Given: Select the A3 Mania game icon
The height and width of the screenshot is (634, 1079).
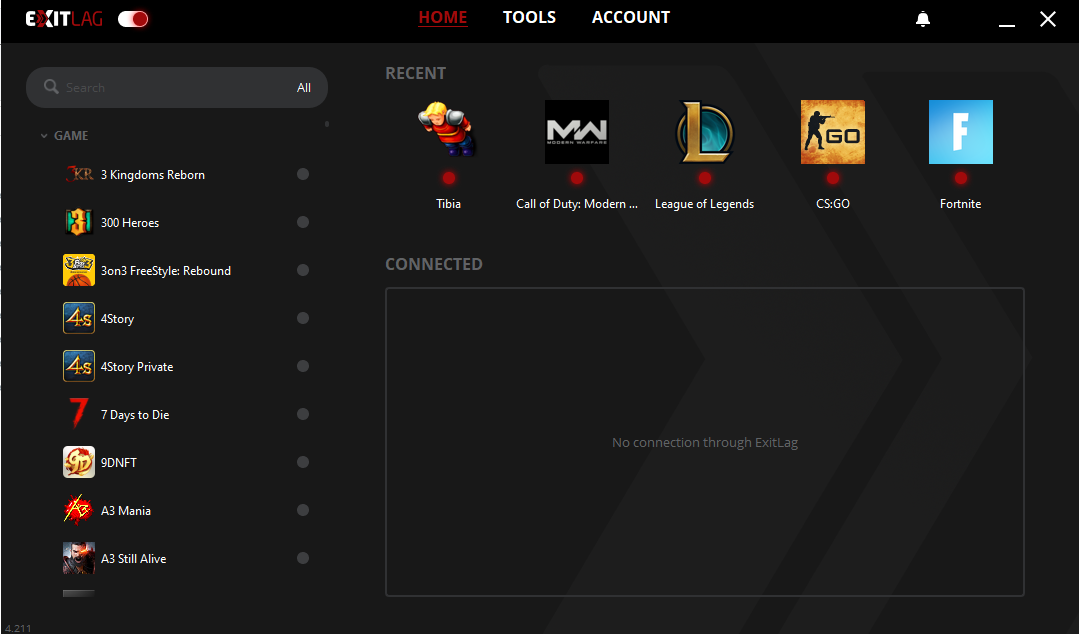Looking at the screenshot, I should [79, 510].
